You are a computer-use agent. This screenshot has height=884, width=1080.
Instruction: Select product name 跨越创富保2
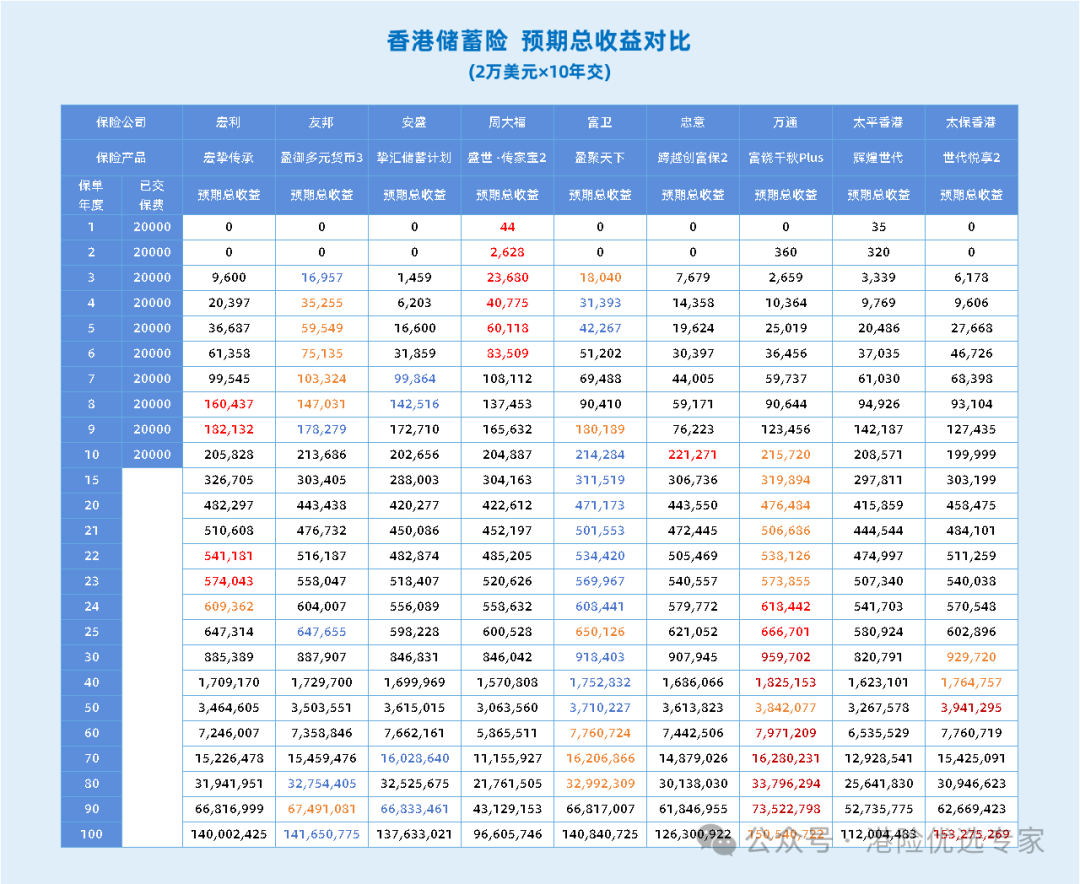coord(693,157)
